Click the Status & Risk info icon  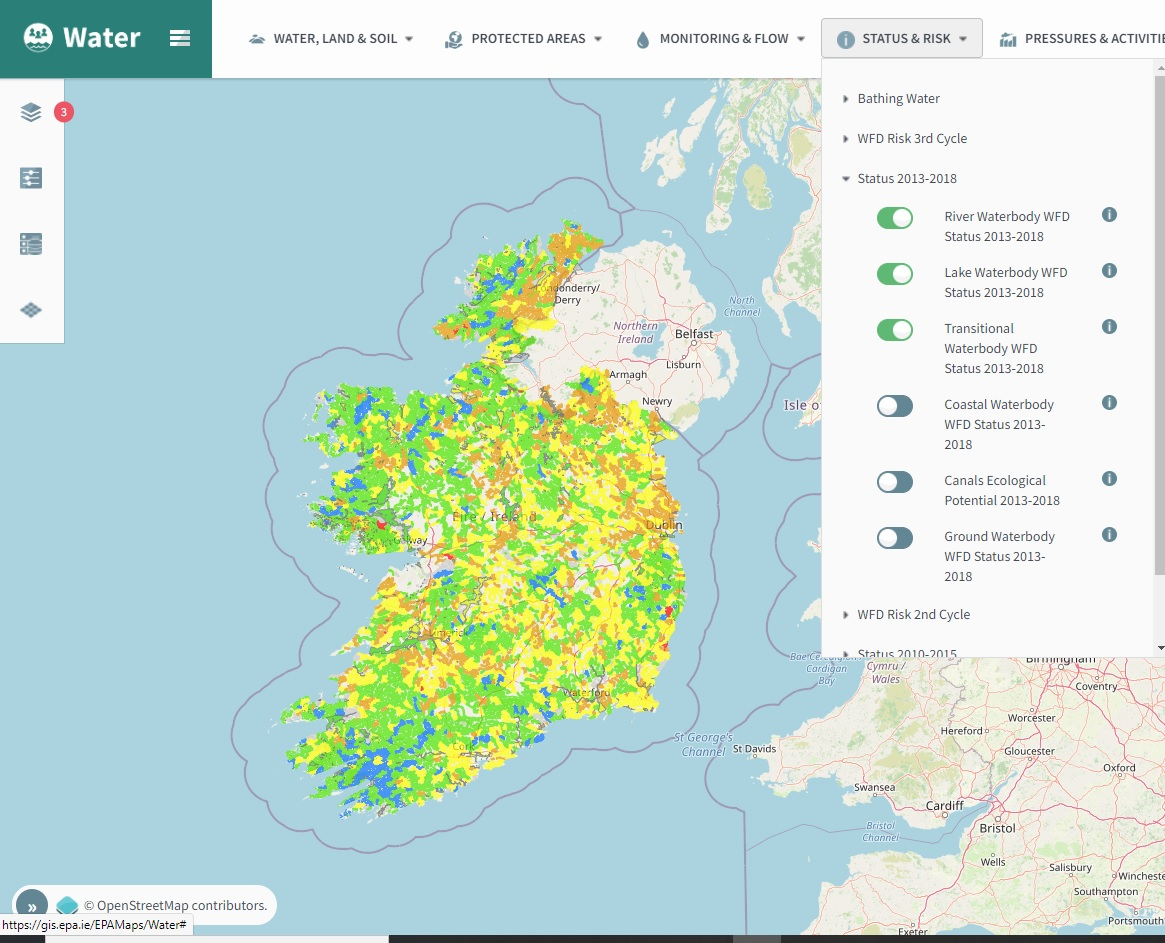click(846, 39)
